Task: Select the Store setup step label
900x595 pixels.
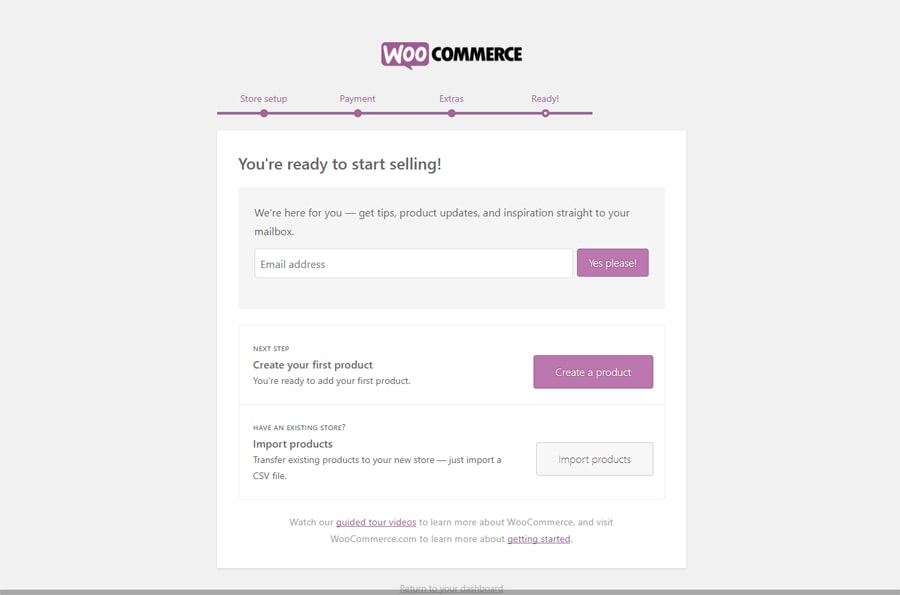Action: pos(263,99)
